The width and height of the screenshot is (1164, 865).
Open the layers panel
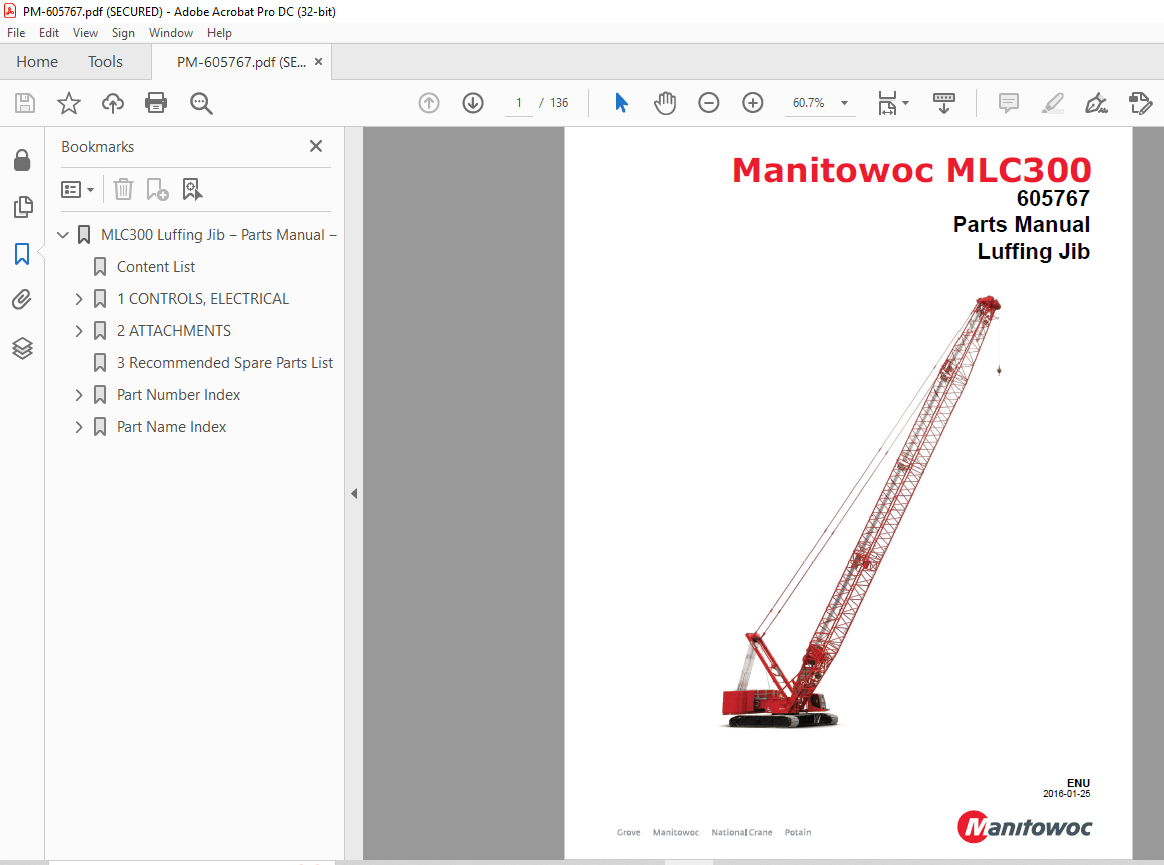pos(22,347)
